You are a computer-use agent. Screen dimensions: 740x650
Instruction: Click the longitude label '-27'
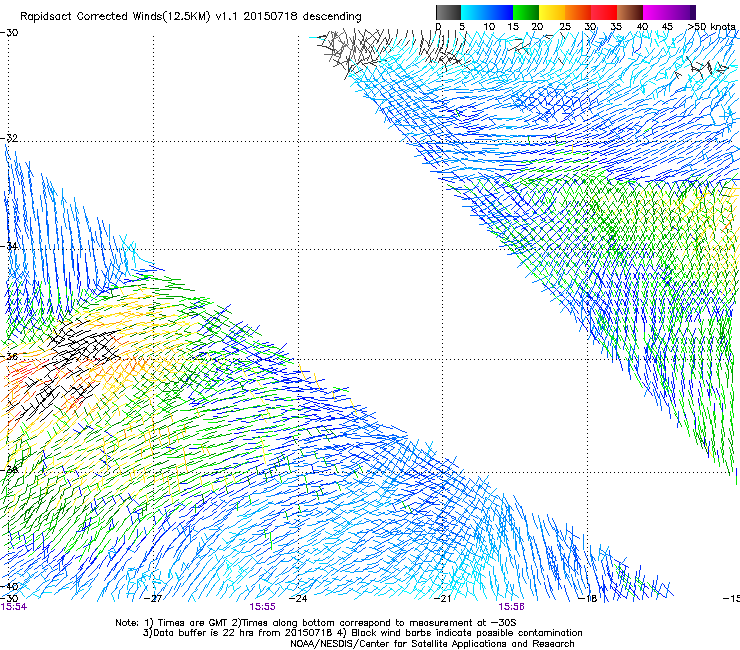tap(153, 599)
